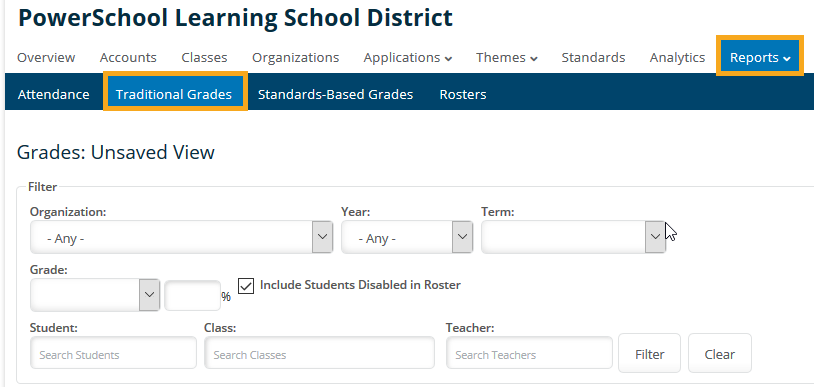Uncheck Include Students Disabled in Roster
Screen dimensions: 814x387
tap(246, 286)
